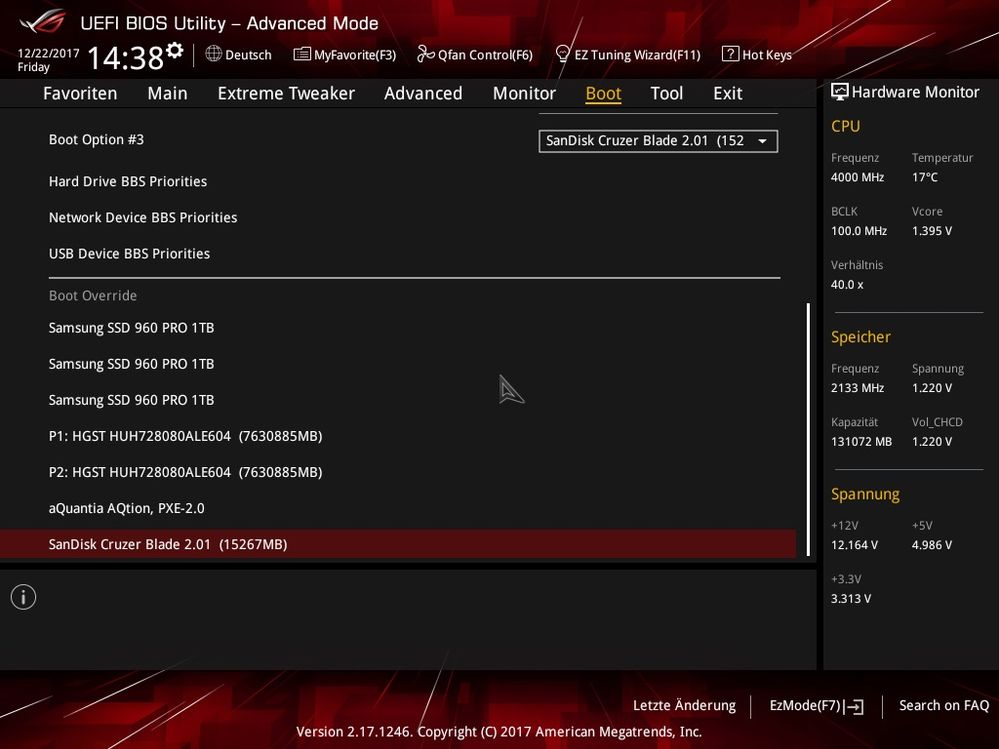Viewport: 999px width, 749px height.
Task: Switch to the Main tab
Action: [168, 94]
